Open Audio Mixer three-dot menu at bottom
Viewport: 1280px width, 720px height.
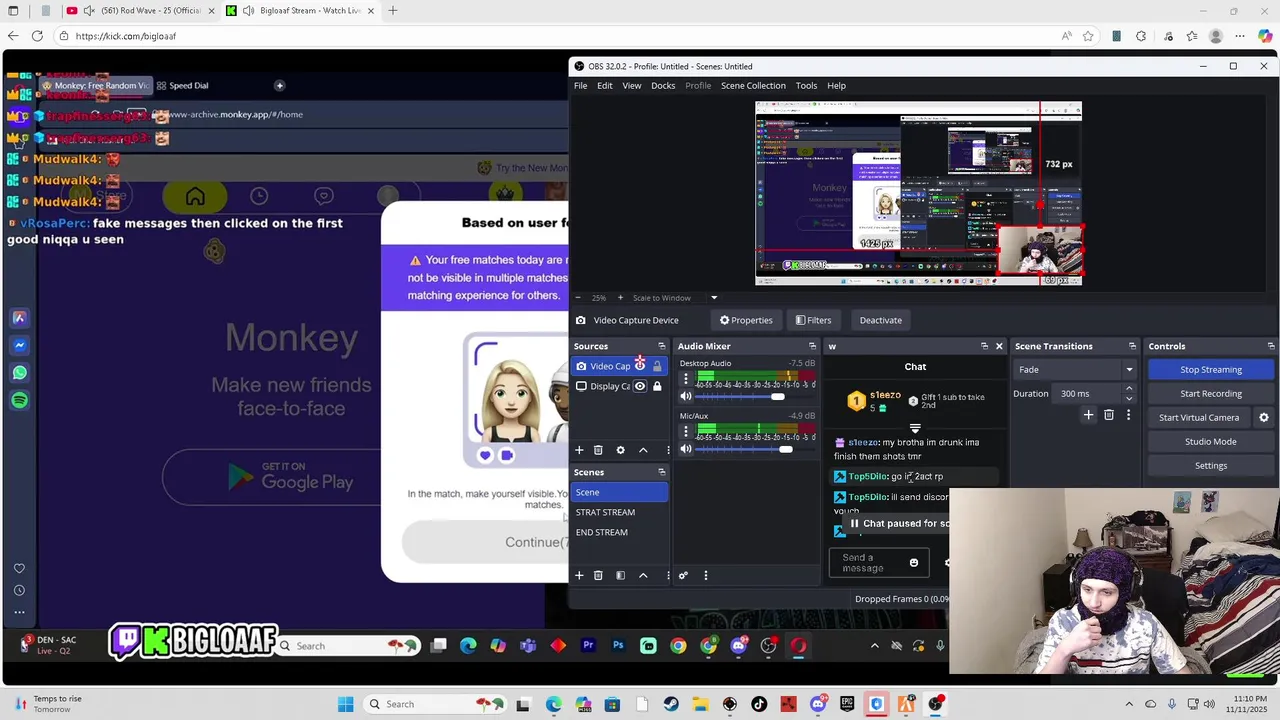705,575
